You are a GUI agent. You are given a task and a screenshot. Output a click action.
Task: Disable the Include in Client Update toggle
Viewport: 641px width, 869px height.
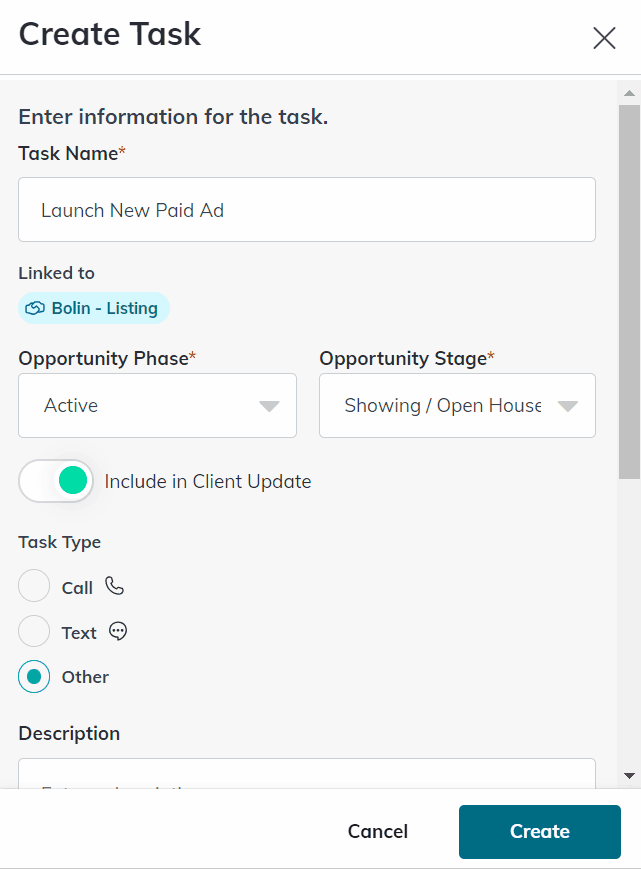point(56,481)
